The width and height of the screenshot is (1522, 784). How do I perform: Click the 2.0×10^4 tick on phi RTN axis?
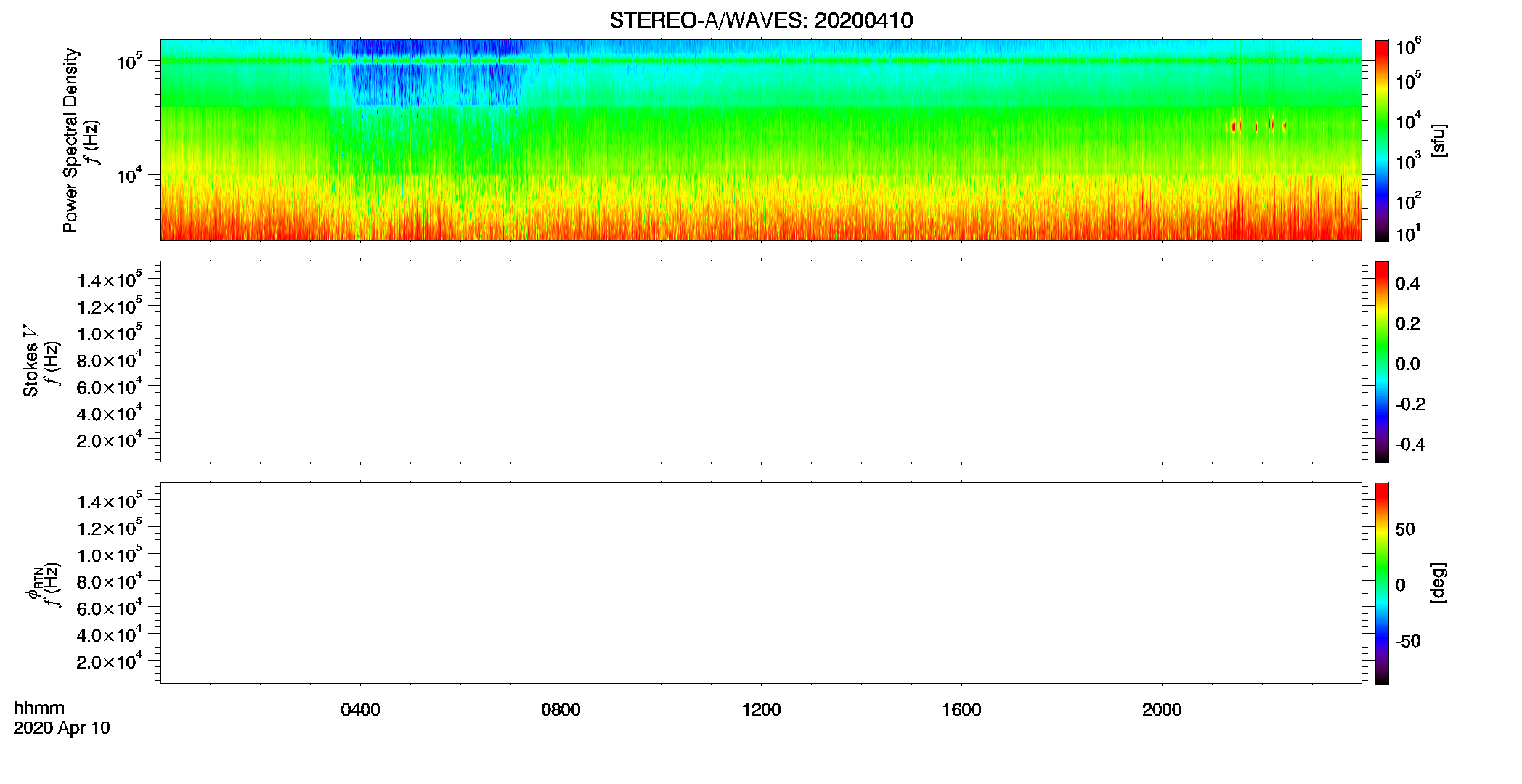[x=110, y=661]
